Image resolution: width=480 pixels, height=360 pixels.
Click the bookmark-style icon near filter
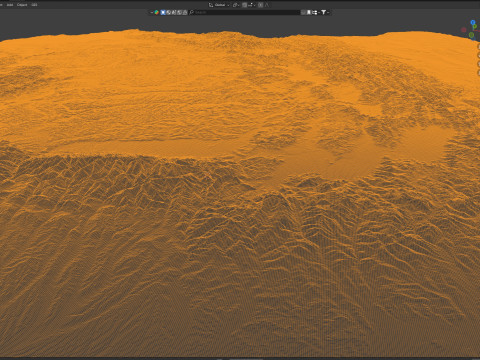click(x=309, y=12)
